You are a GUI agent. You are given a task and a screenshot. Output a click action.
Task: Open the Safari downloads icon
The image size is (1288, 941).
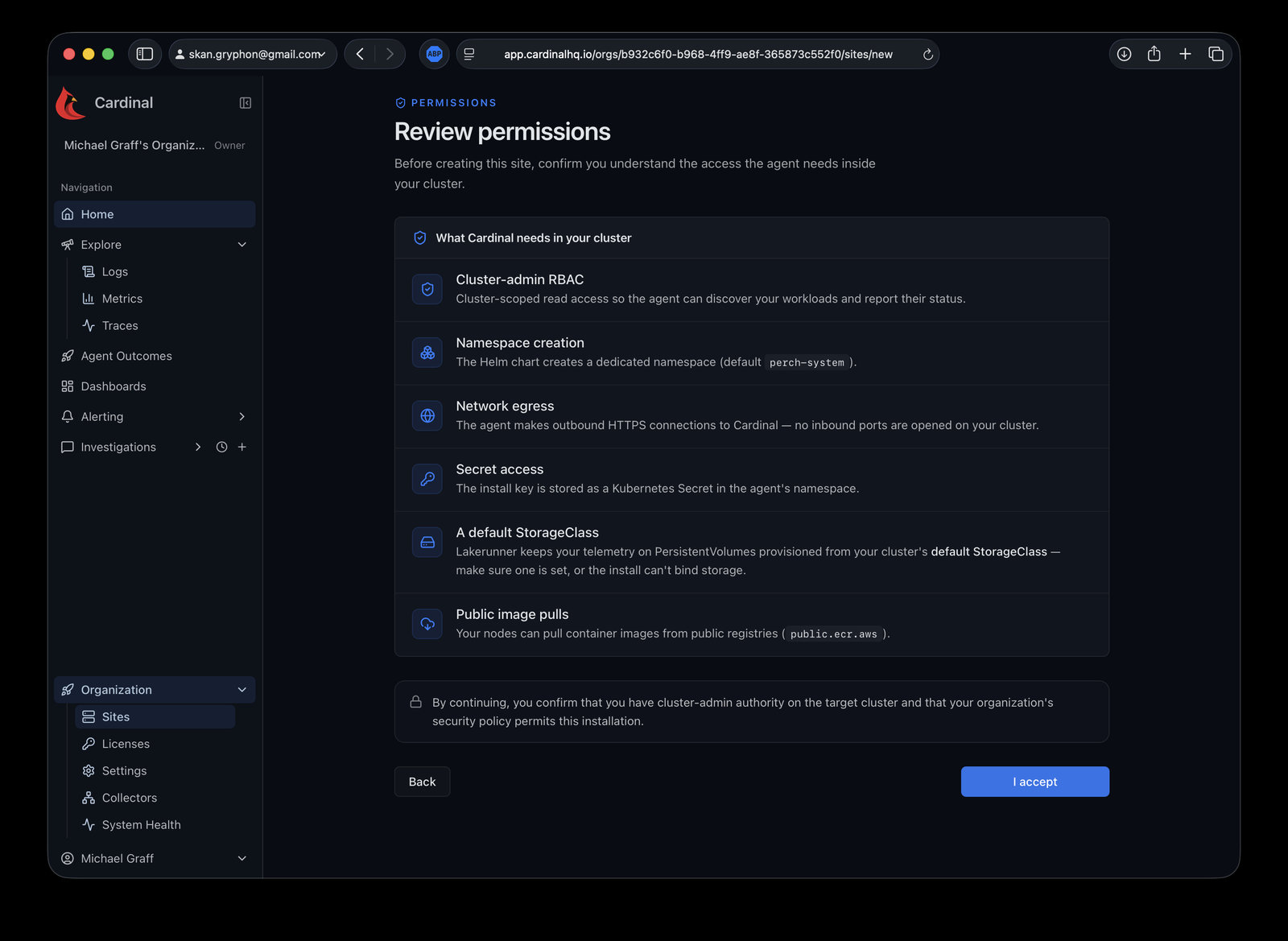pyautogui.click(x=1124, y=54)
